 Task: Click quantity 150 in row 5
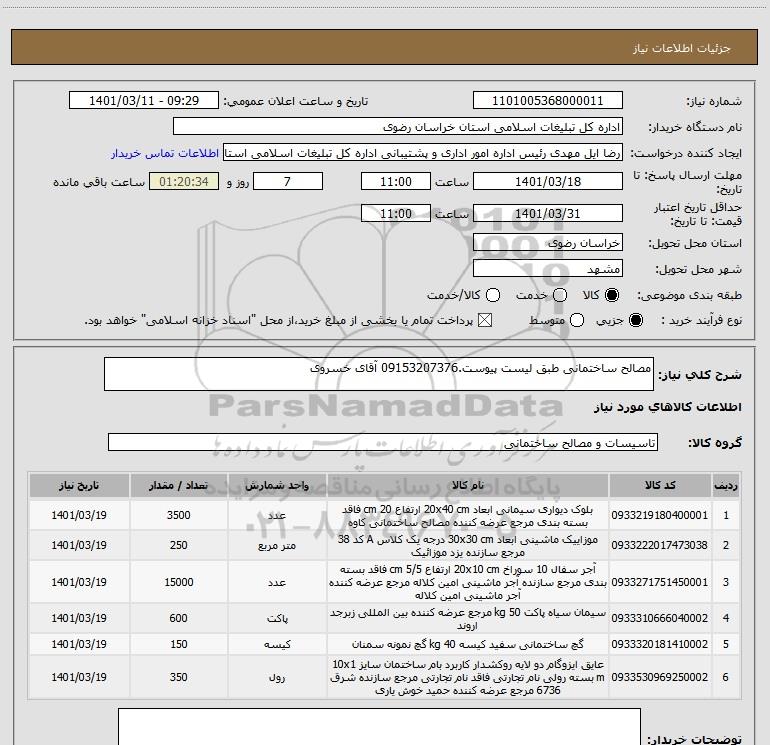point(178,644)
